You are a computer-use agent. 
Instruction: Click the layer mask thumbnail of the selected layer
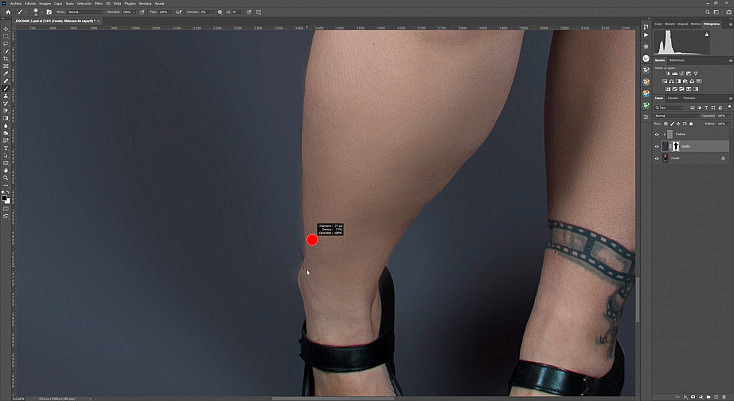click(x=676, y=146)
